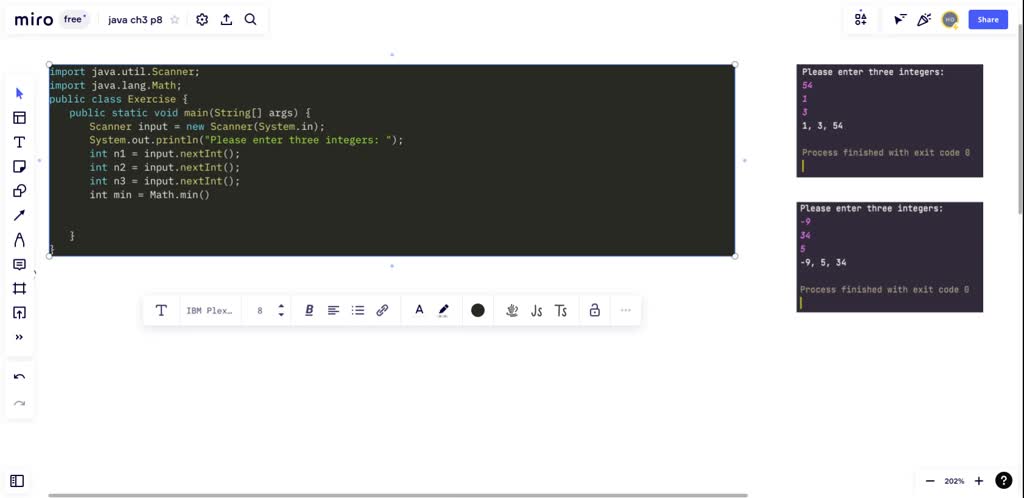Zoom in with the plus button
1024x498 pixels.
click(x=979, y=481)
